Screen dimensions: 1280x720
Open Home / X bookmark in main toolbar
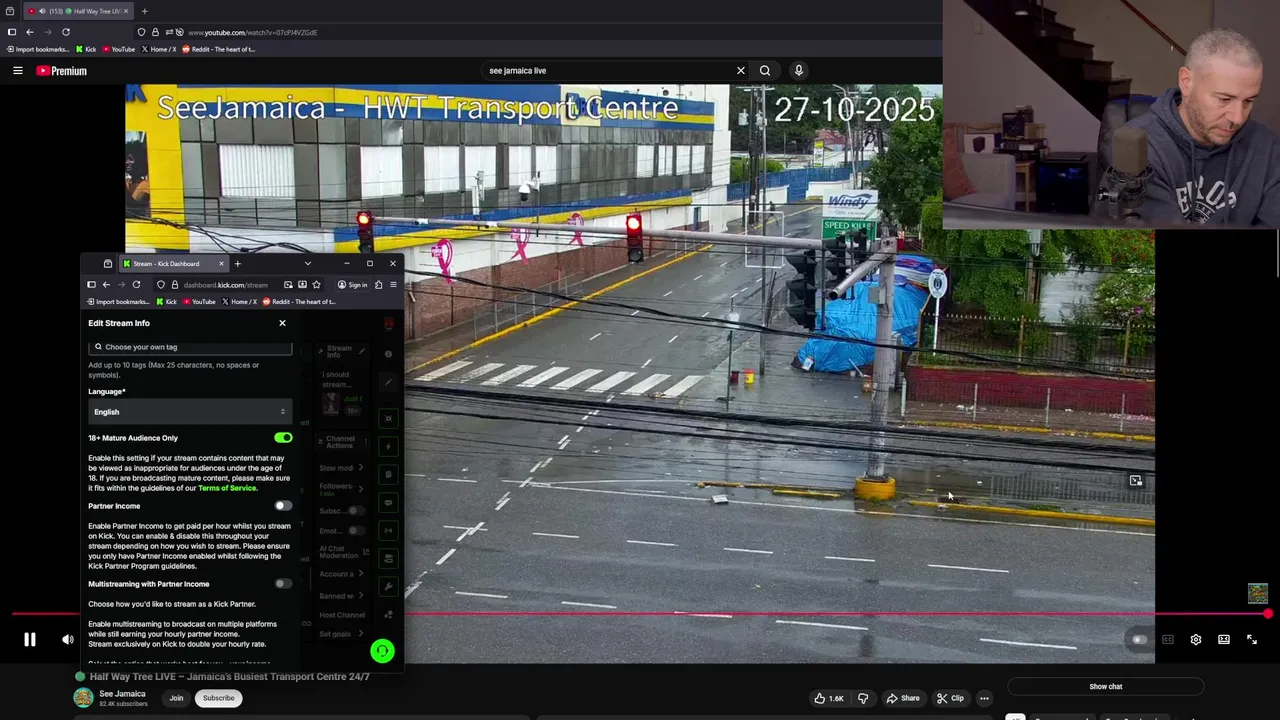pos(159,49)
